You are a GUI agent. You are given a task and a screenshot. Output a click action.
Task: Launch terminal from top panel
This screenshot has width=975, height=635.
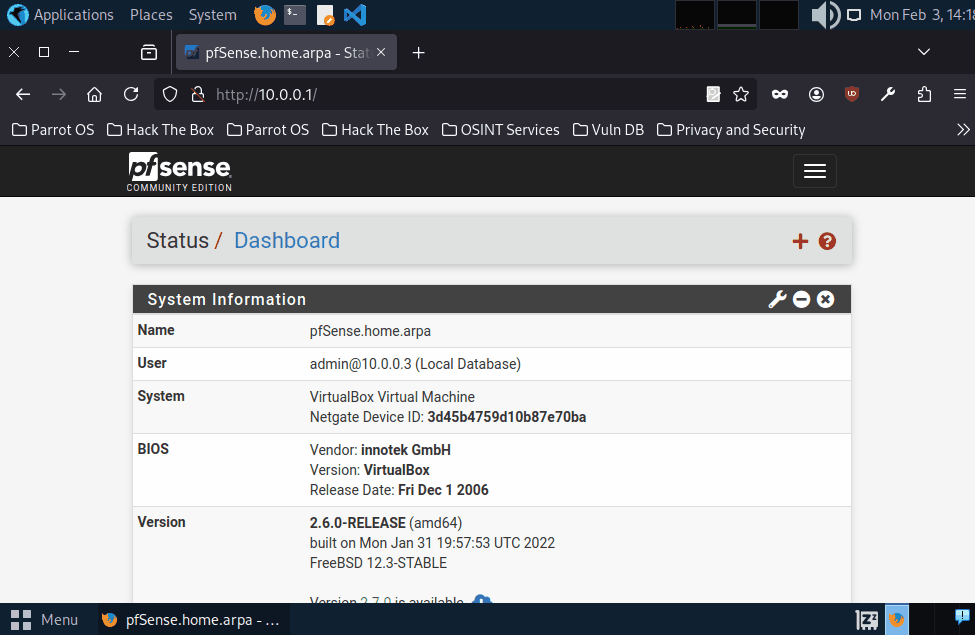pyautogui.click(x=295, y=14)
